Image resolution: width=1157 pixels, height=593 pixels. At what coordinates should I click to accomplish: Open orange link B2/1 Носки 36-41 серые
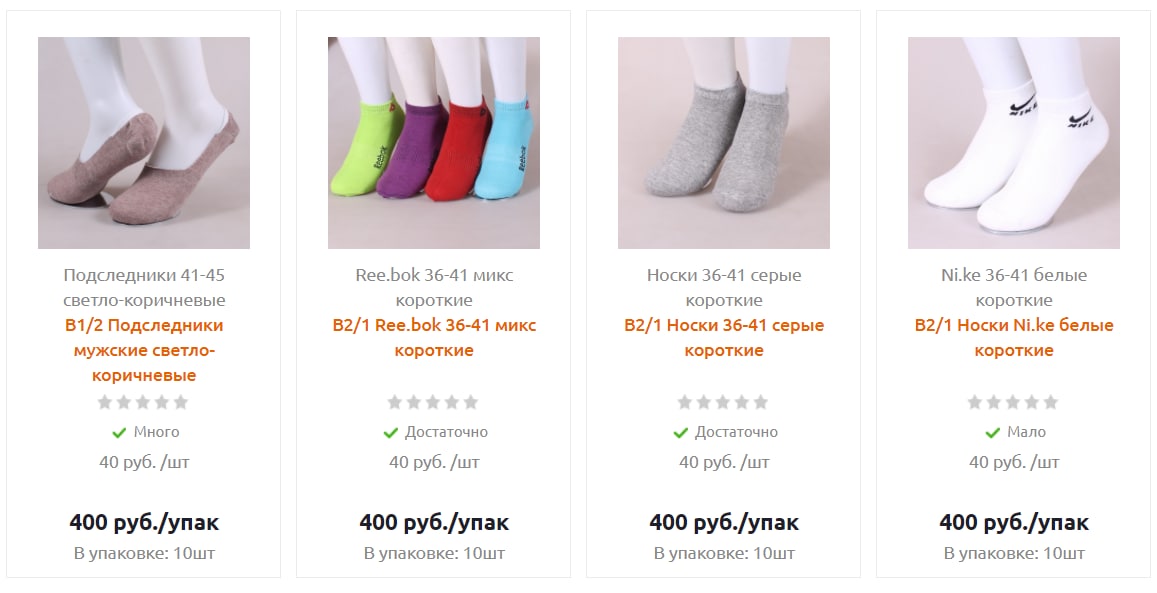[x=724, y=338]
